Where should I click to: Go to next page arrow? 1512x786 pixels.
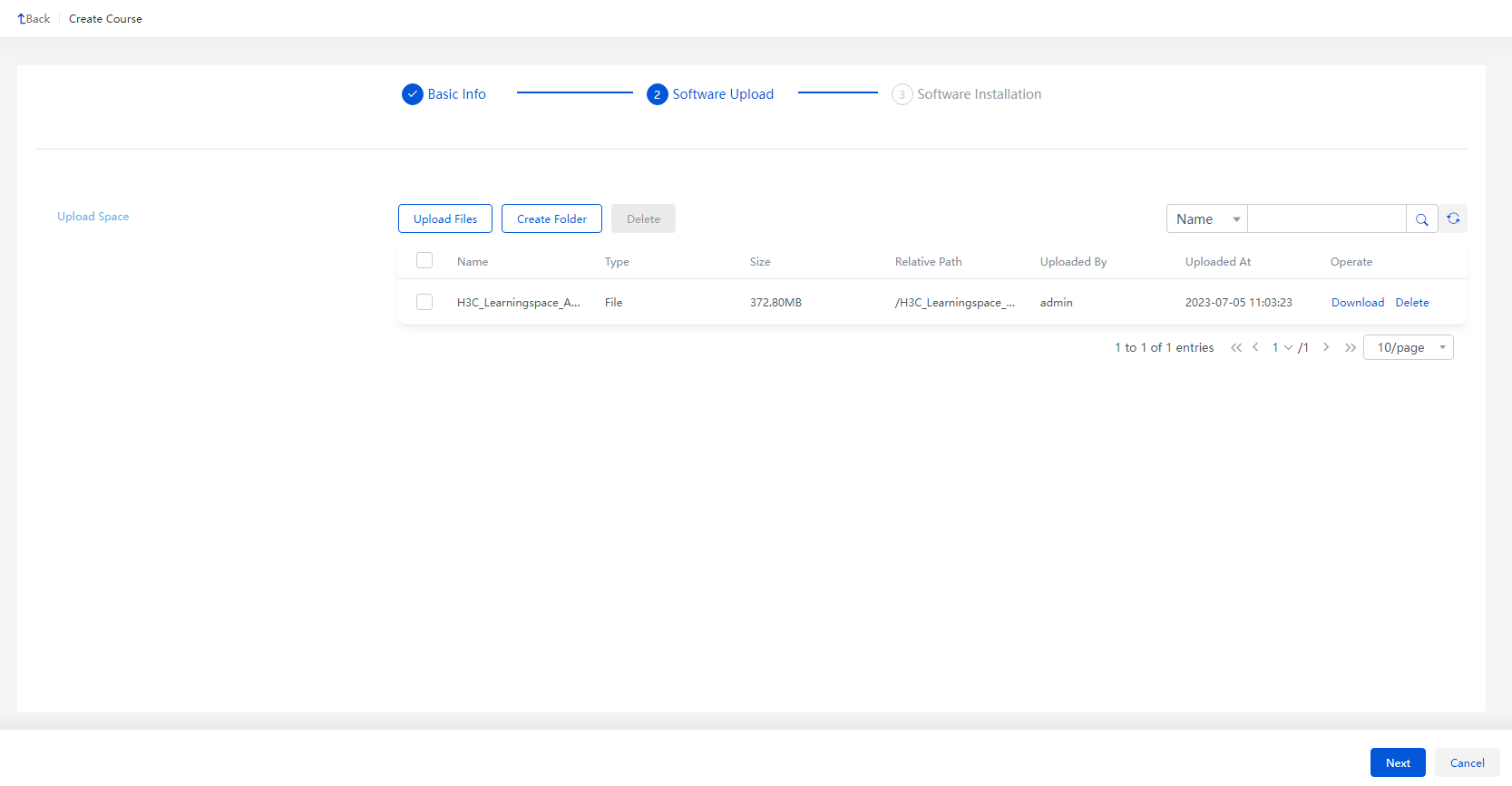pos(1326,347)
